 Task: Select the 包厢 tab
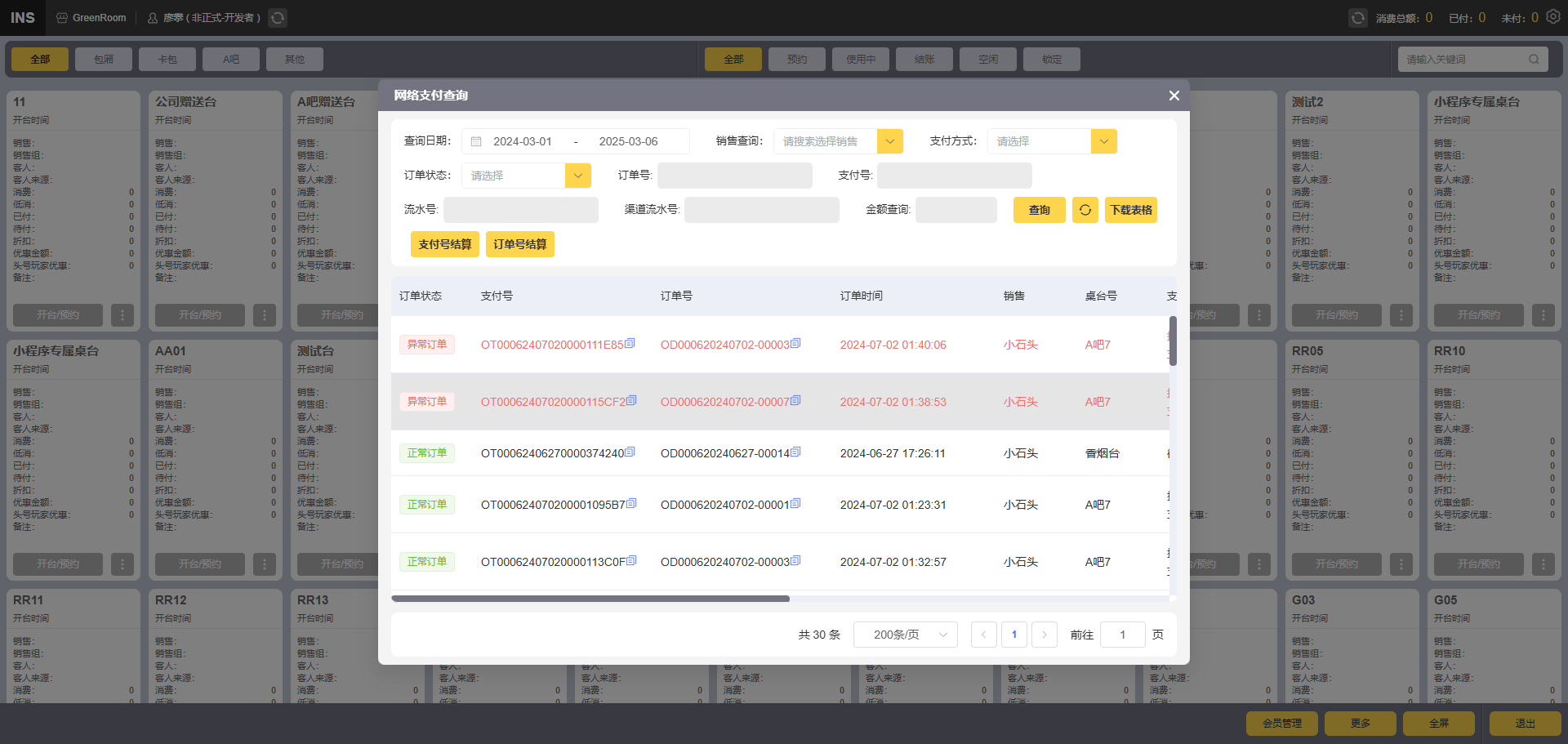pos(104,59)
